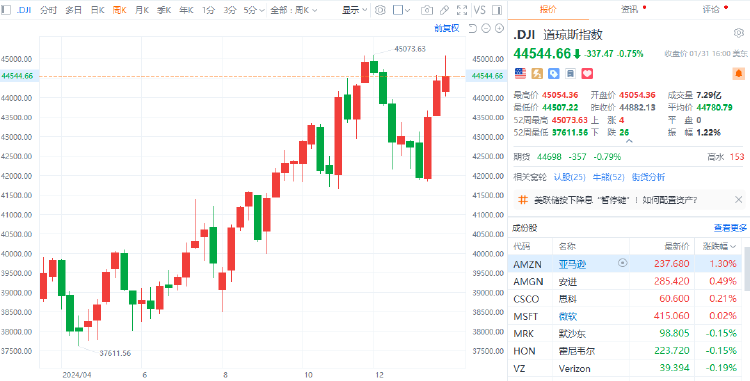
Task: Click hashtag icon of news banner
Action: coord(524,200)
